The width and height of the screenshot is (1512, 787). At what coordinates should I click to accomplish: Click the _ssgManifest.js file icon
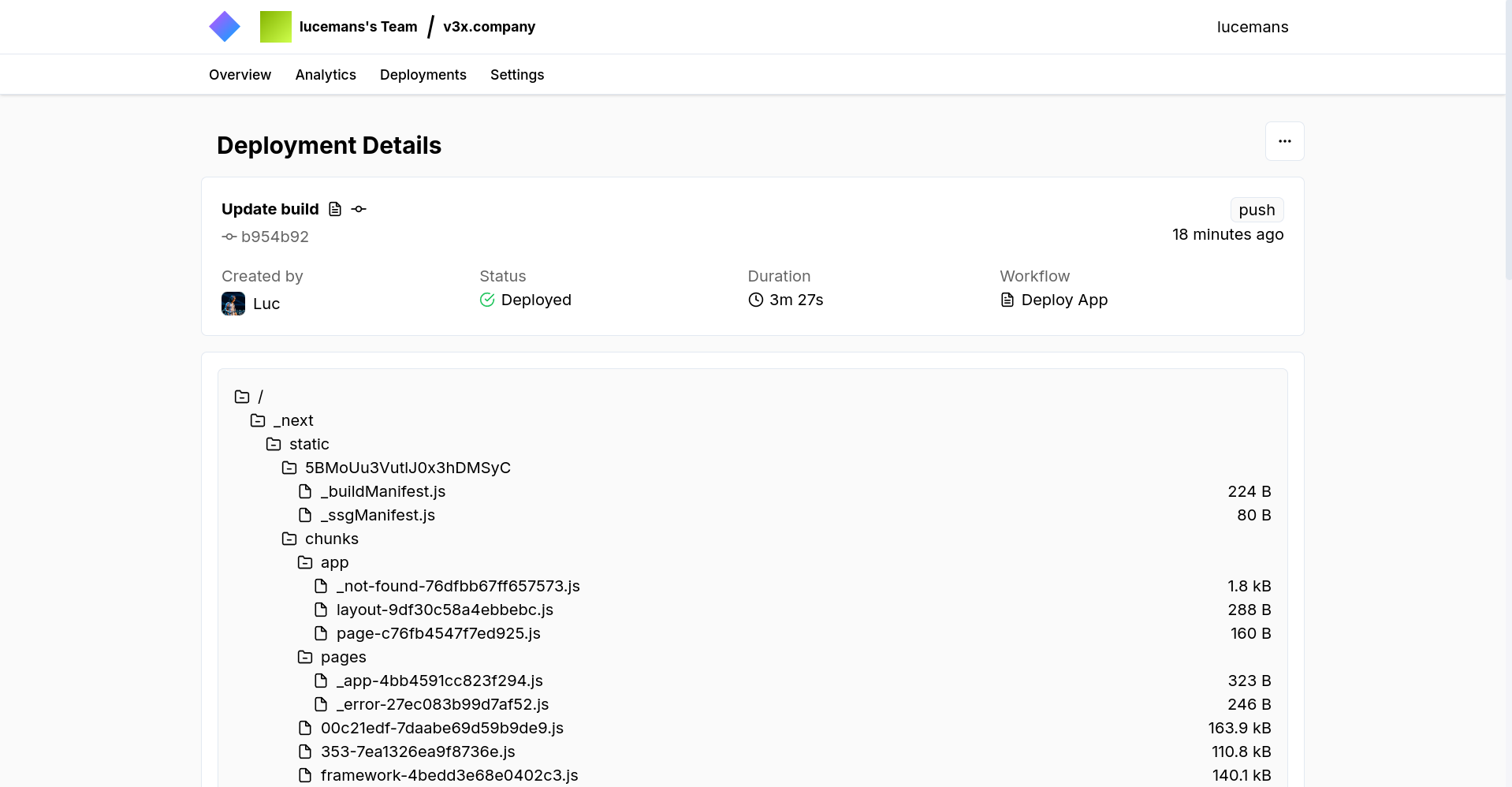[x=305, y=515]
